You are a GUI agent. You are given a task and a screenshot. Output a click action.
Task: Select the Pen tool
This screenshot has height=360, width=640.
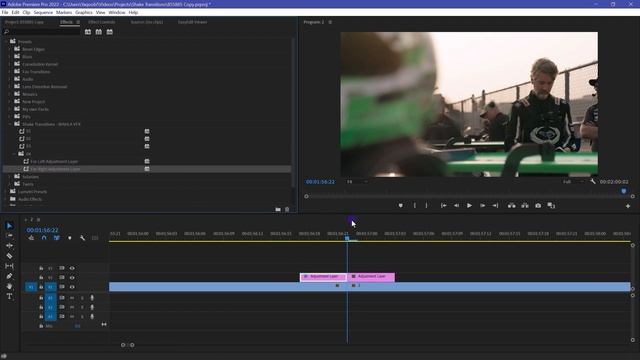(x=9, y=276)
